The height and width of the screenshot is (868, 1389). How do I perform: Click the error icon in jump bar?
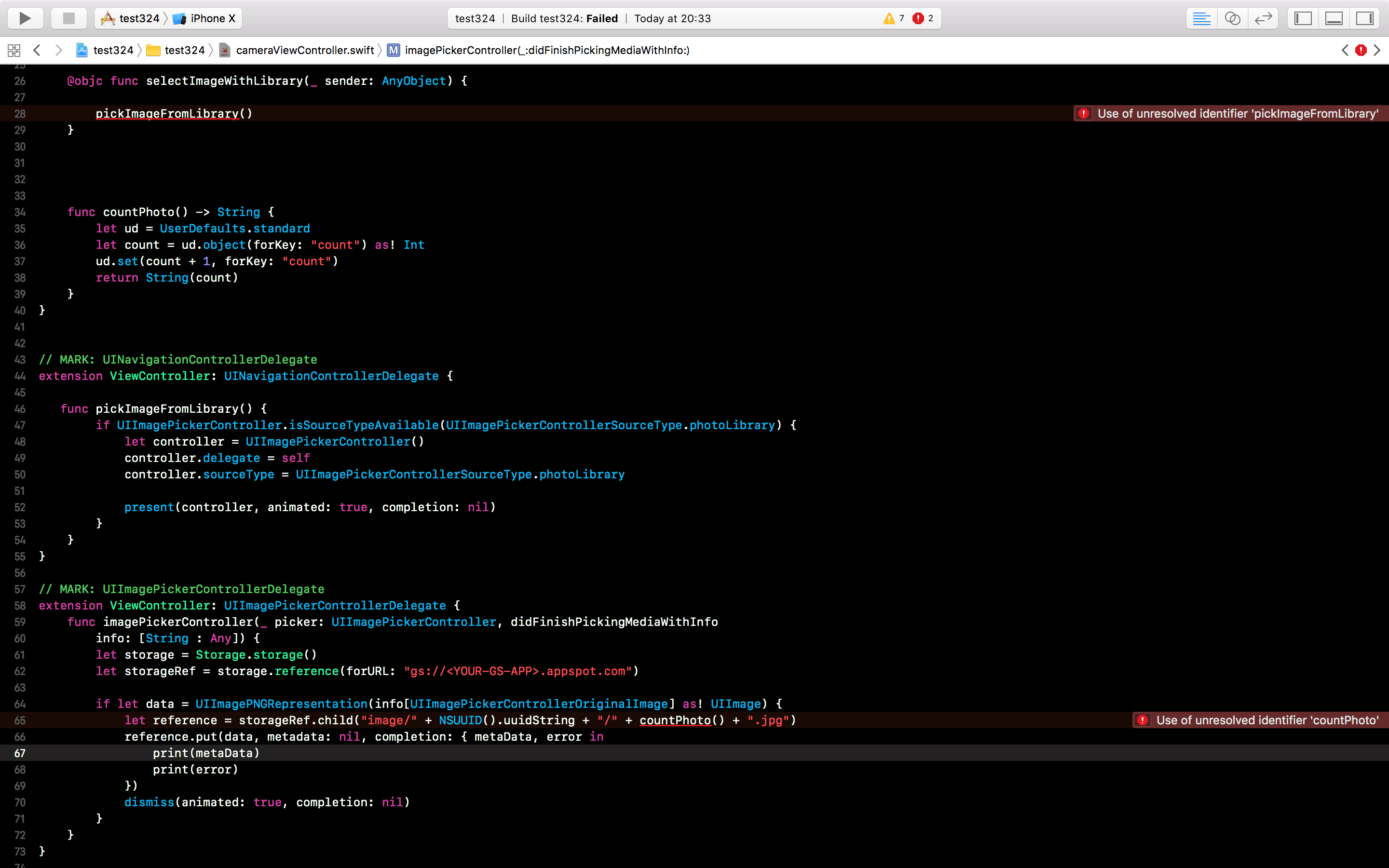pyautogui.click(x=1361, y=51)
